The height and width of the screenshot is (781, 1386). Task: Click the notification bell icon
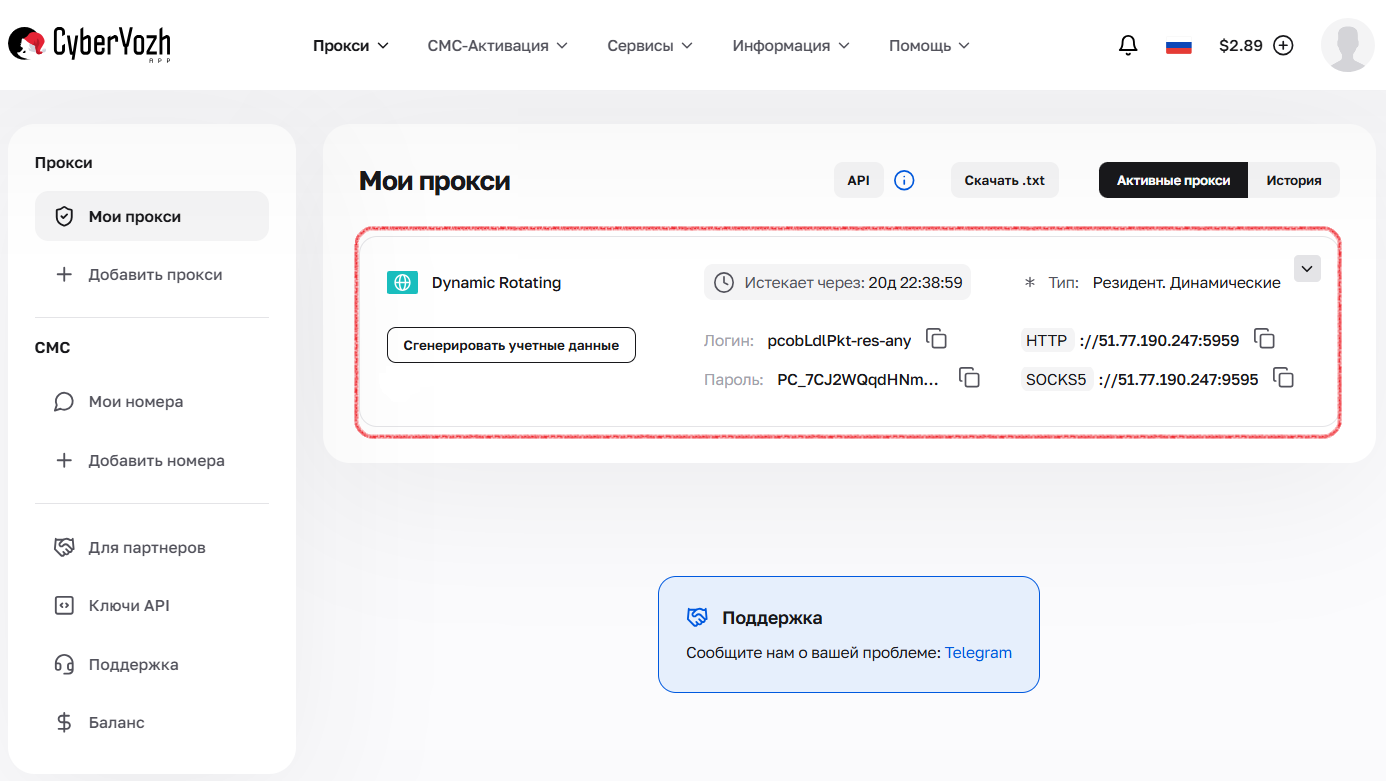coord(1128,45)
